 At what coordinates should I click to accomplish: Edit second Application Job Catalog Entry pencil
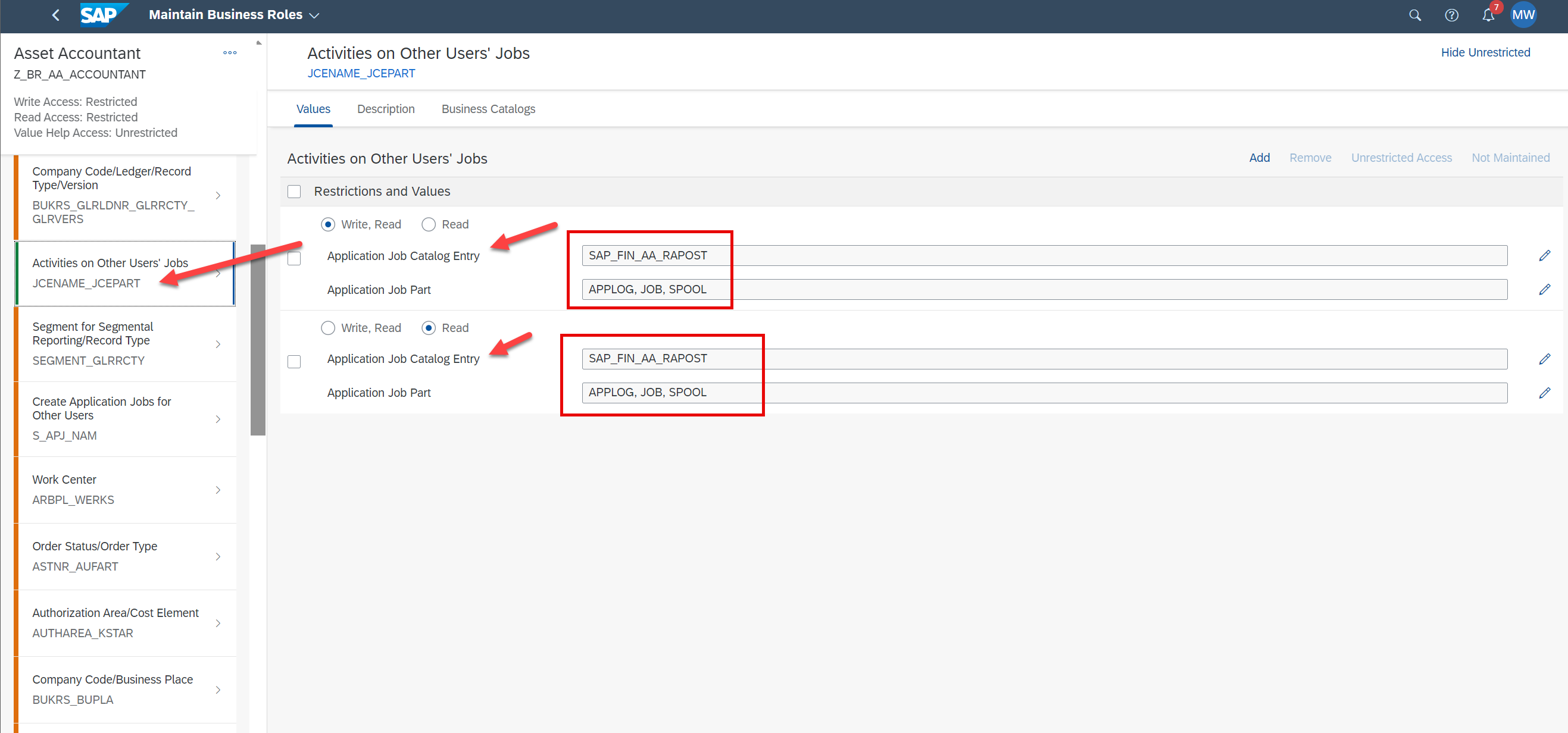click(1544, 359)
